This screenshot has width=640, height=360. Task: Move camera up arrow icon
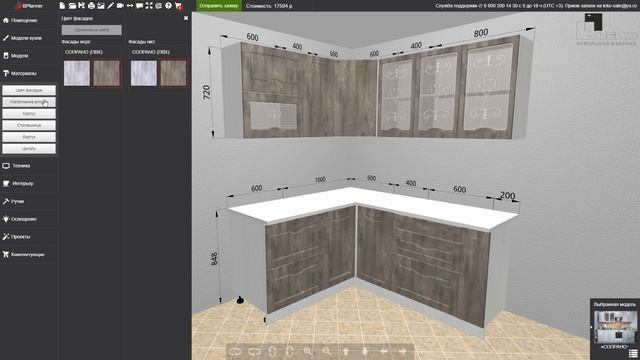click(346, 351)
